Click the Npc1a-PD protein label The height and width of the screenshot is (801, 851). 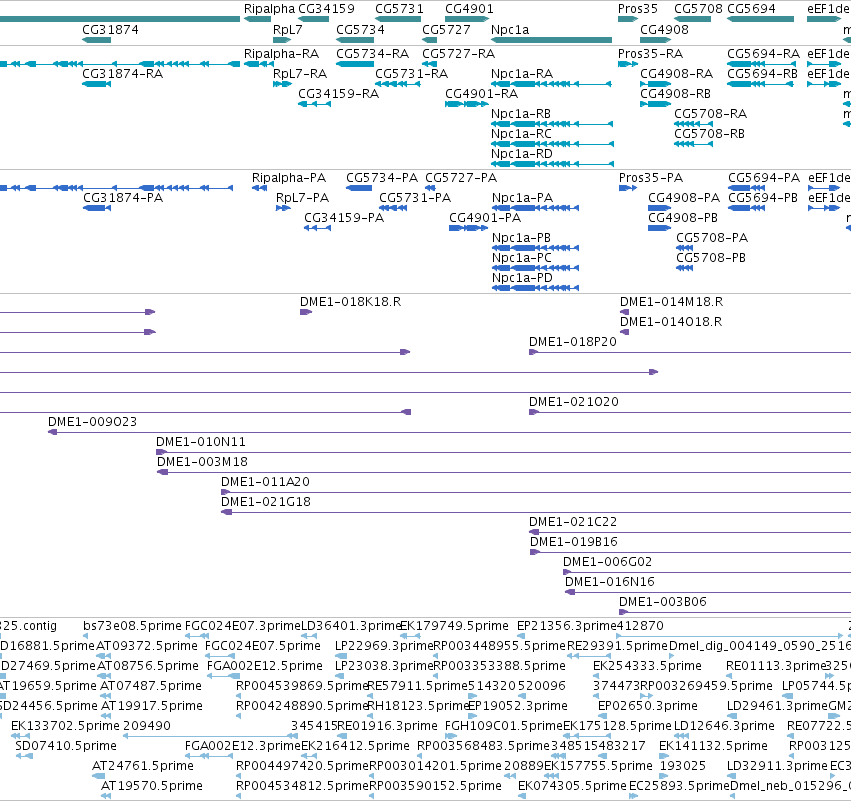[522, 278]
